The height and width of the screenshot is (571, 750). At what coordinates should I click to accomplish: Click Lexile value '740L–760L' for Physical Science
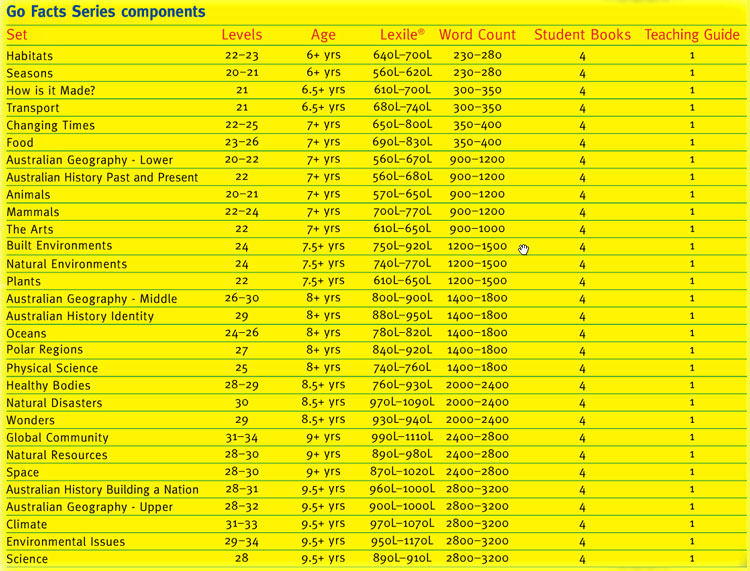[402, 367]
